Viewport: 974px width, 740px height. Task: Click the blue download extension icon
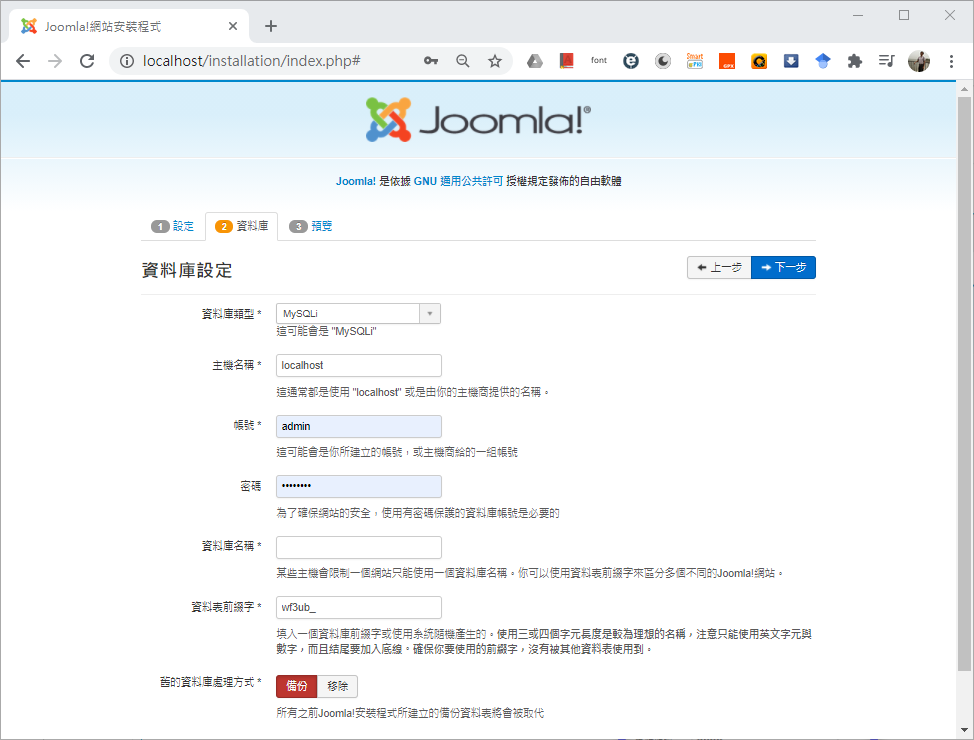(x=791, y=61)
